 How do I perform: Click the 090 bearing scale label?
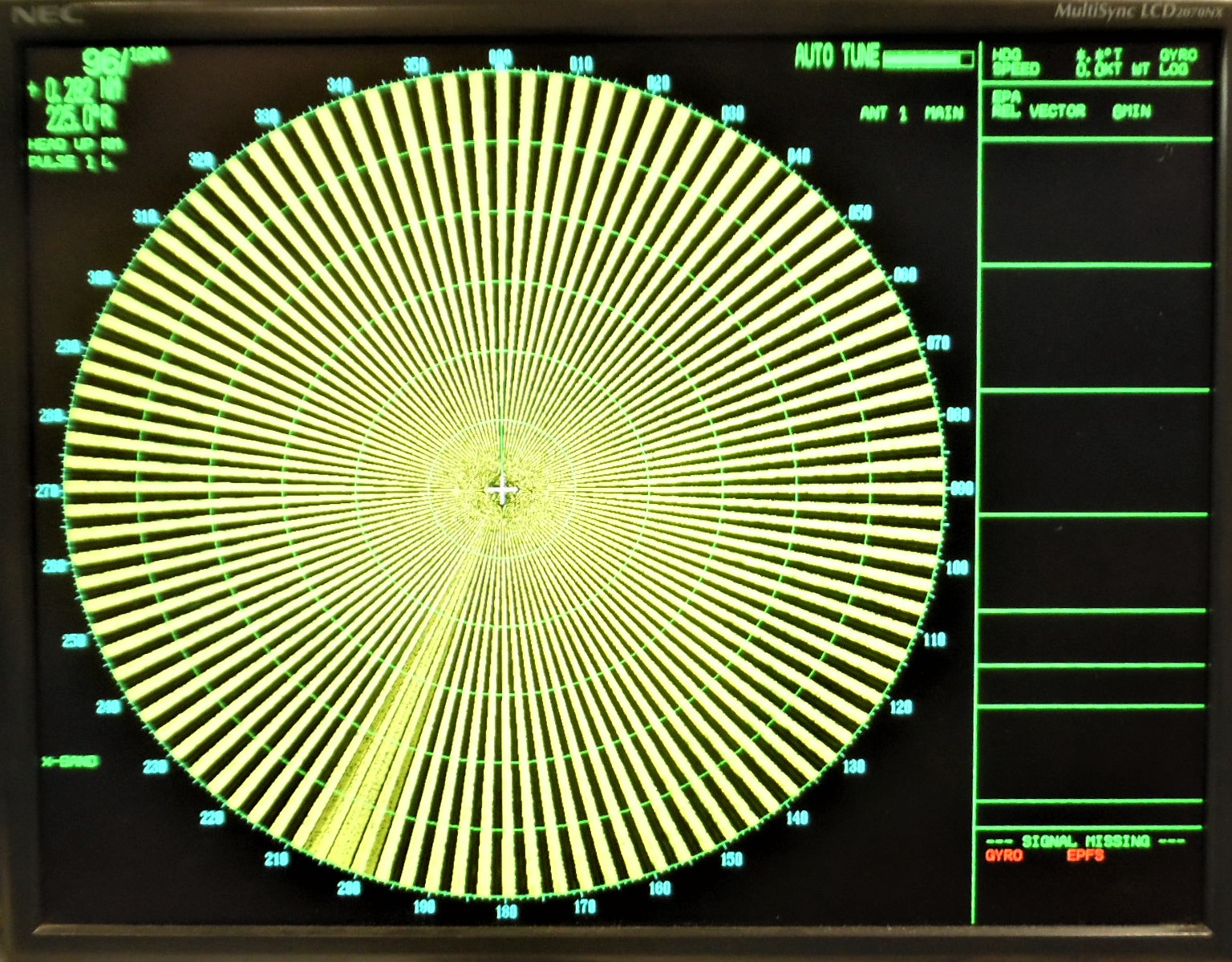click(x=961, y=489)
